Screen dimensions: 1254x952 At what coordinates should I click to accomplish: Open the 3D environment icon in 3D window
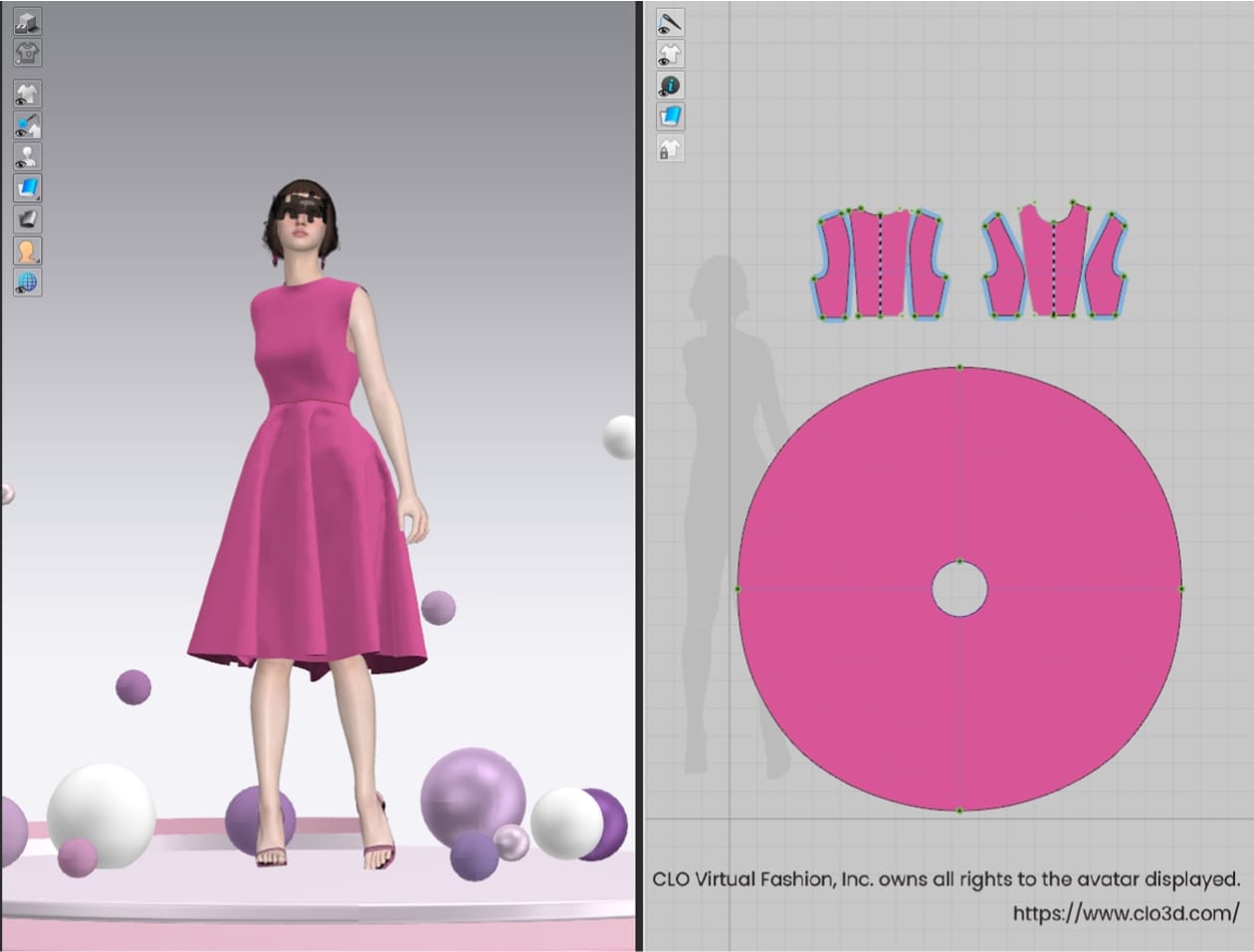point(27,21)
